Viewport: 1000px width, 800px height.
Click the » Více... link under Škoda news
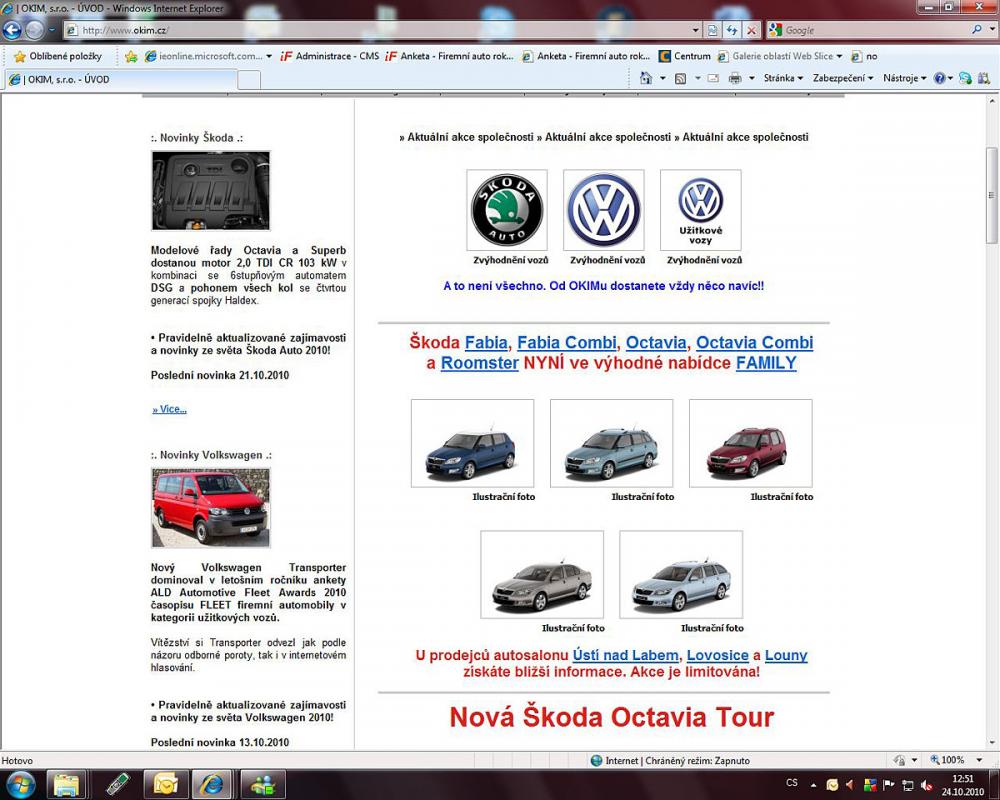pyautogui.click(x=170, y=409)
